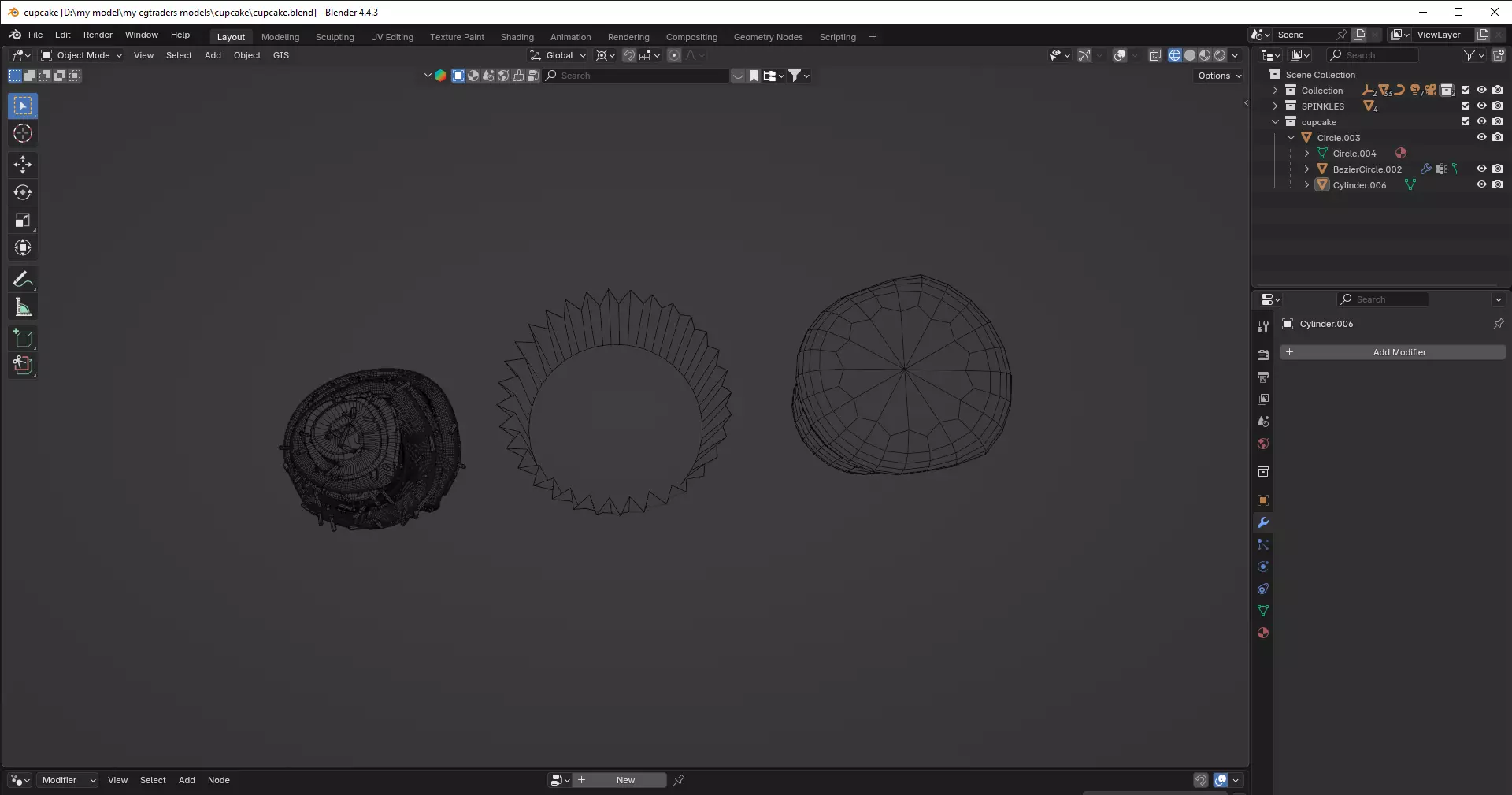Switch to the Shading workspace tab
The height and width of the screenshot is (795, 1512).
(x=517, y=37)
